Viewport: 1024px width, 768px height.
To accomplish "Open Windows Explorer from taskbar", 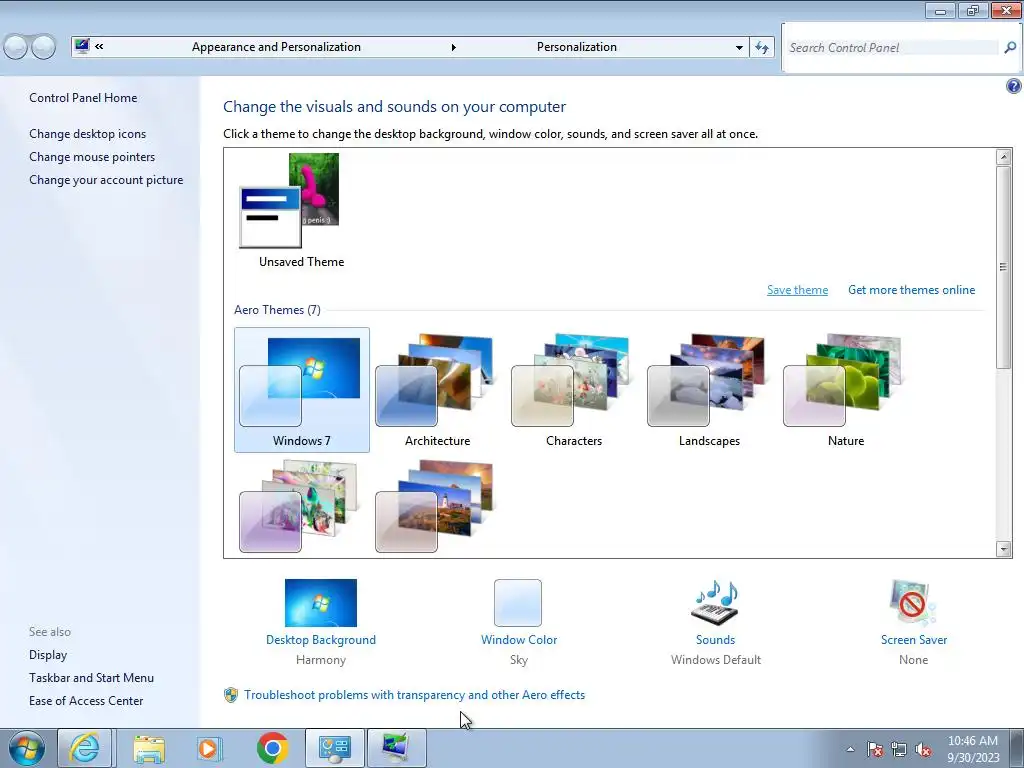I will point(149,748).
